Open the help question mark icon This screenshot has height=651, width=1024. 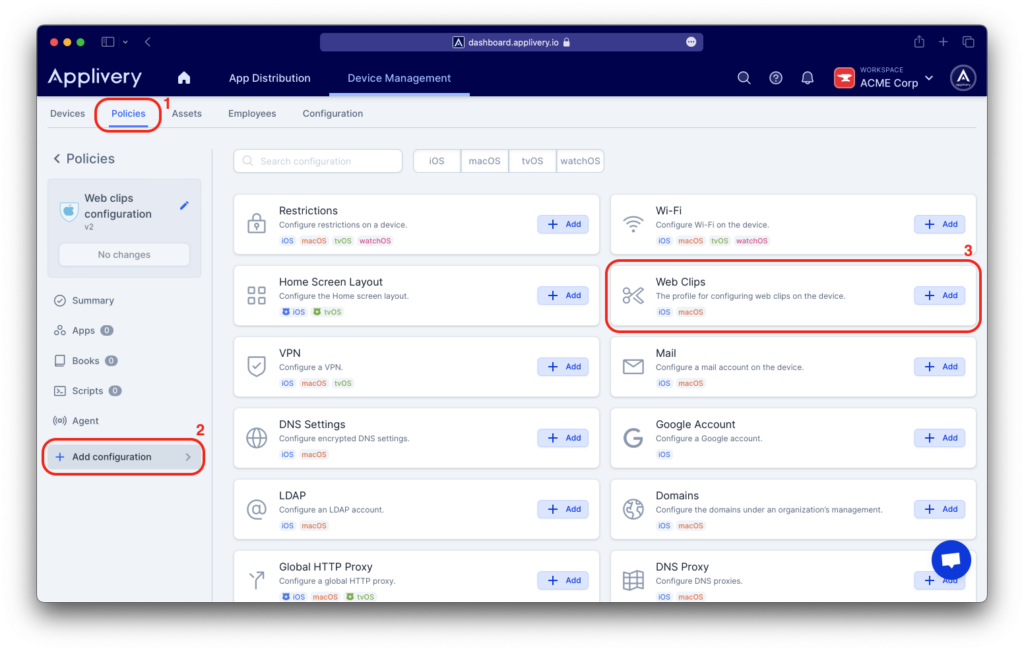coord(776,78)
